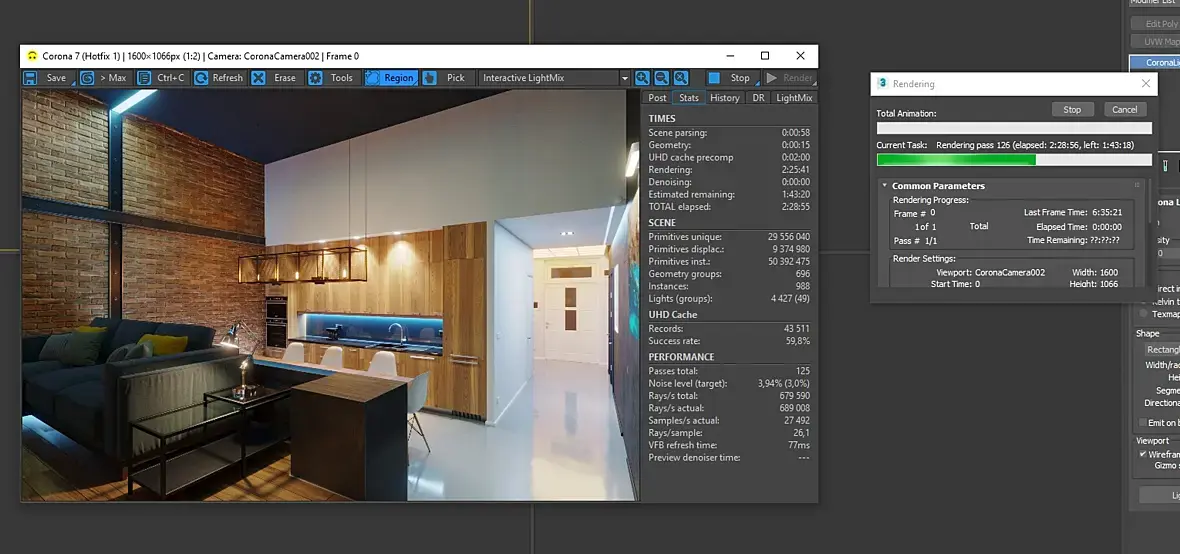Open the LightMix tab
Screen dimensions: 1180x554
click(x=795, y=98)
